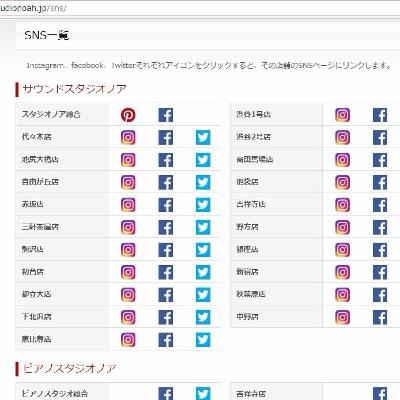Open Facebook for 渋谷1号店

[x=380, y=115]
